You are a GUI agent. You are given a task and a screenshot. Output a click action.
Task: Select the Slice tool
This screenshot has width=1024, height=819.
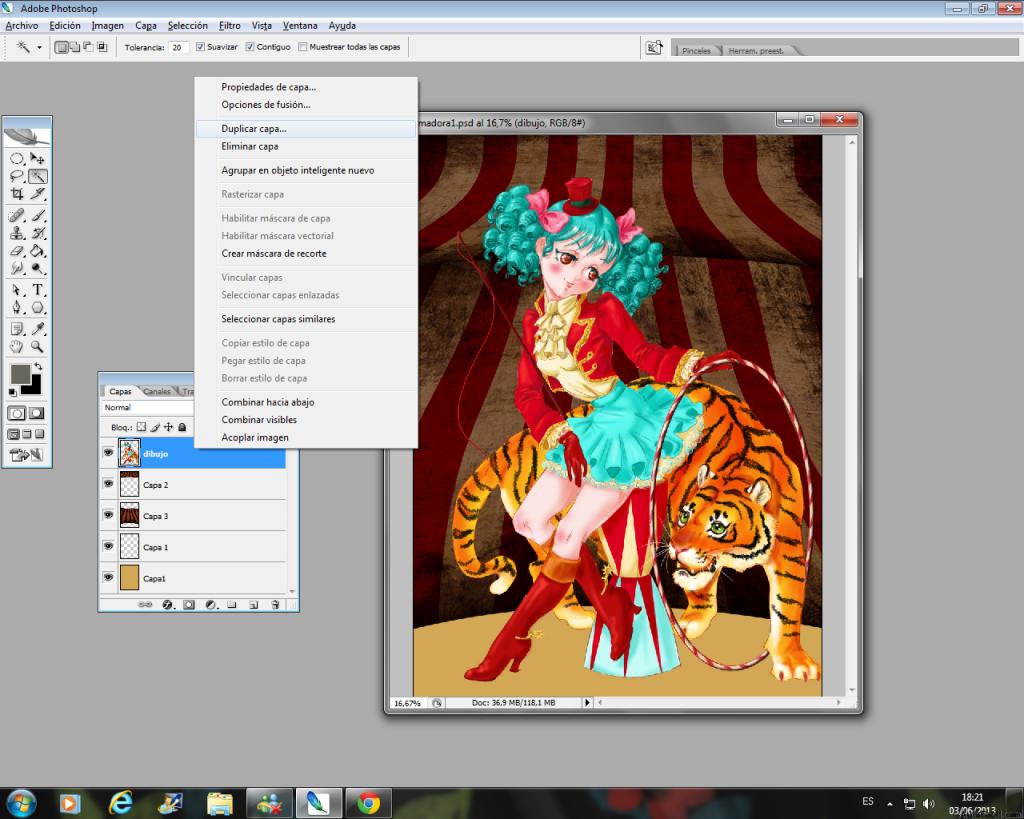[38, 193]
